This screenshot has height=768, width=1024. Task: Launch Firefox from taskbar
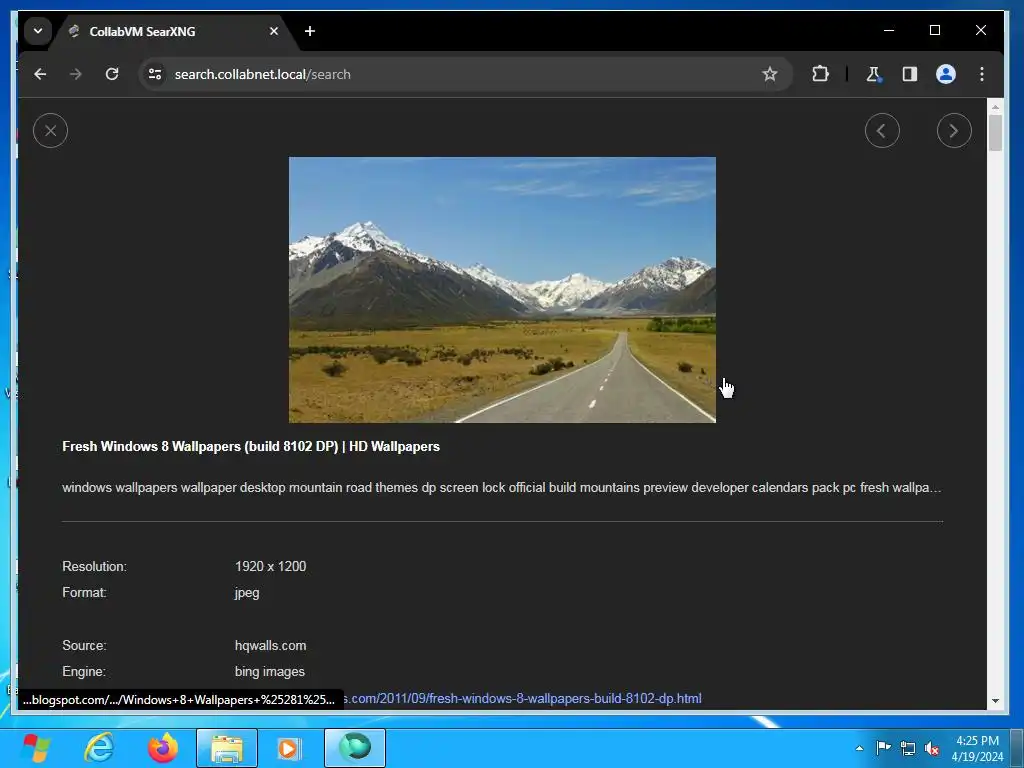(163, 748)
